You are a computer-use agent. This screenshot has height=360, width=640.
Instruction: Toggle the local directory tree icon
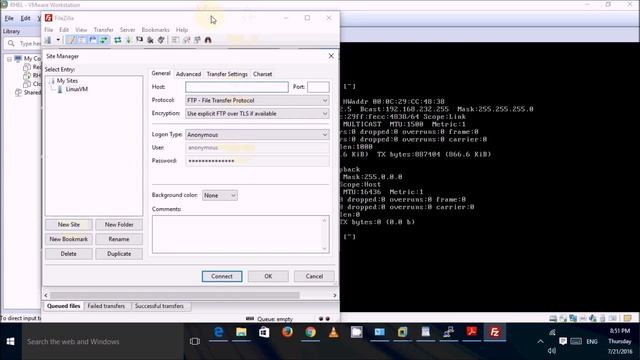82,40
